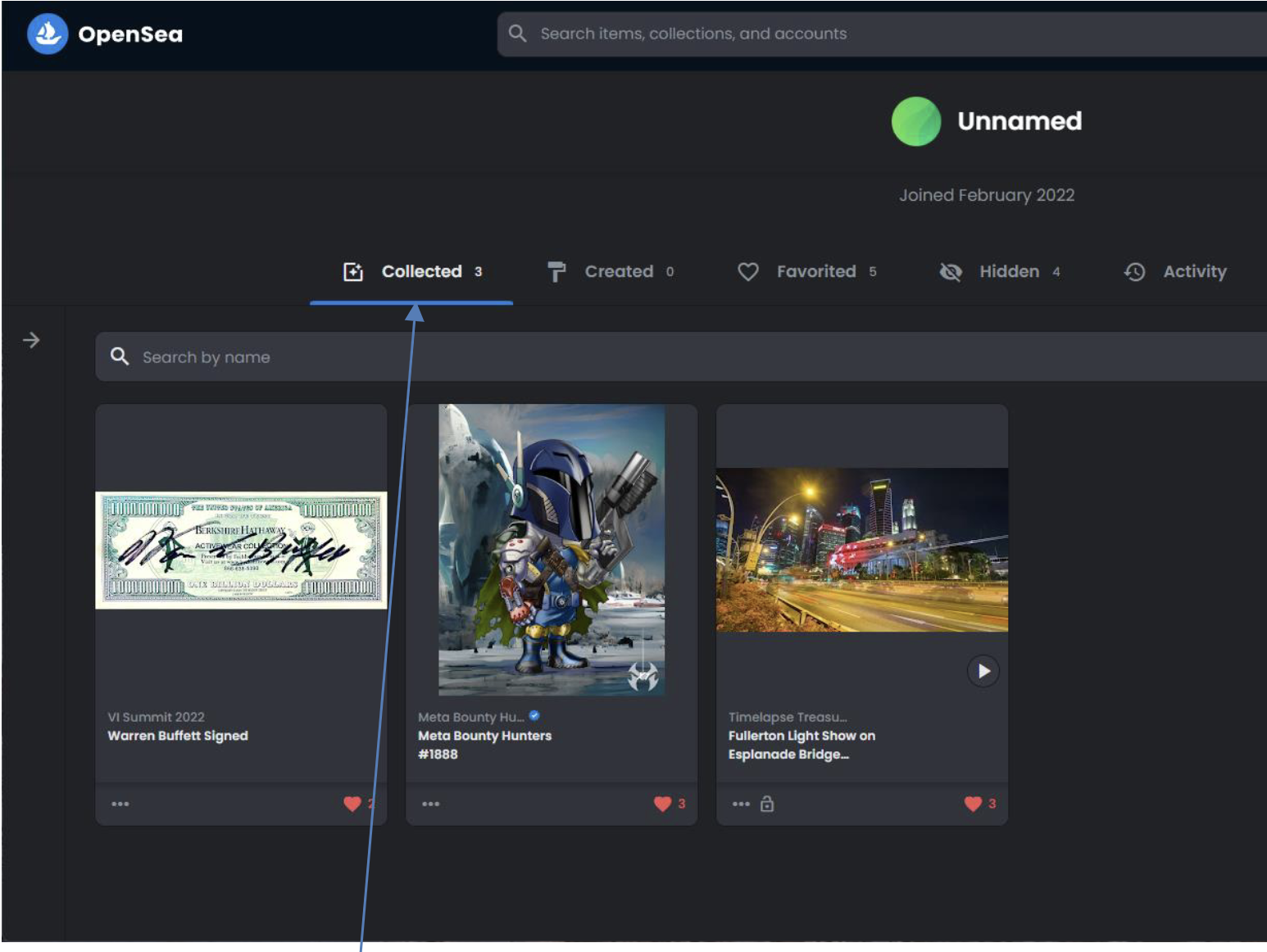The height and width of the screenshot is (952, 1267).
Task: Switch to the Hidden tab
Action: click(x=1000, y=272)
